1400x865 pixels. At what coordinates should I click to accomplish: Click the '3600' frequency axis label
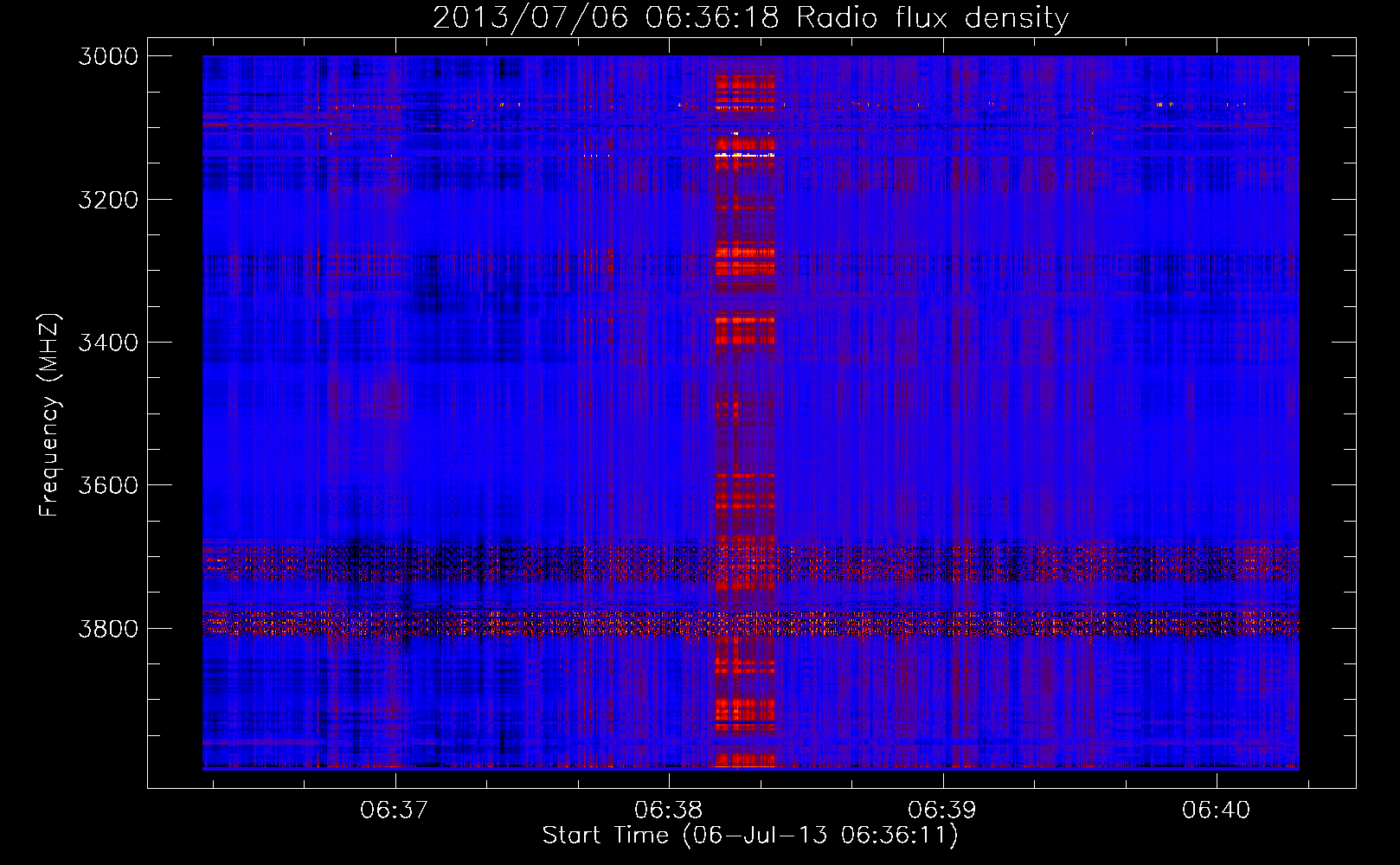coord(108,485)
